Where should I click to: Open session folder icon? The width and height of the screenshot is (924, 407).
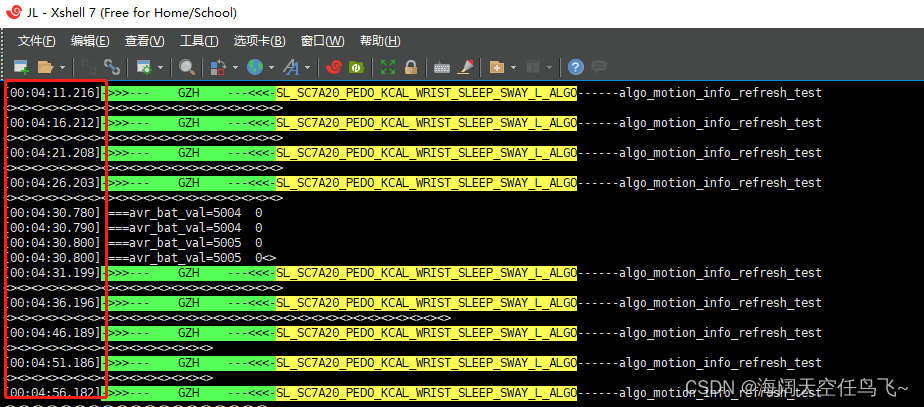(x=46, y=67)
